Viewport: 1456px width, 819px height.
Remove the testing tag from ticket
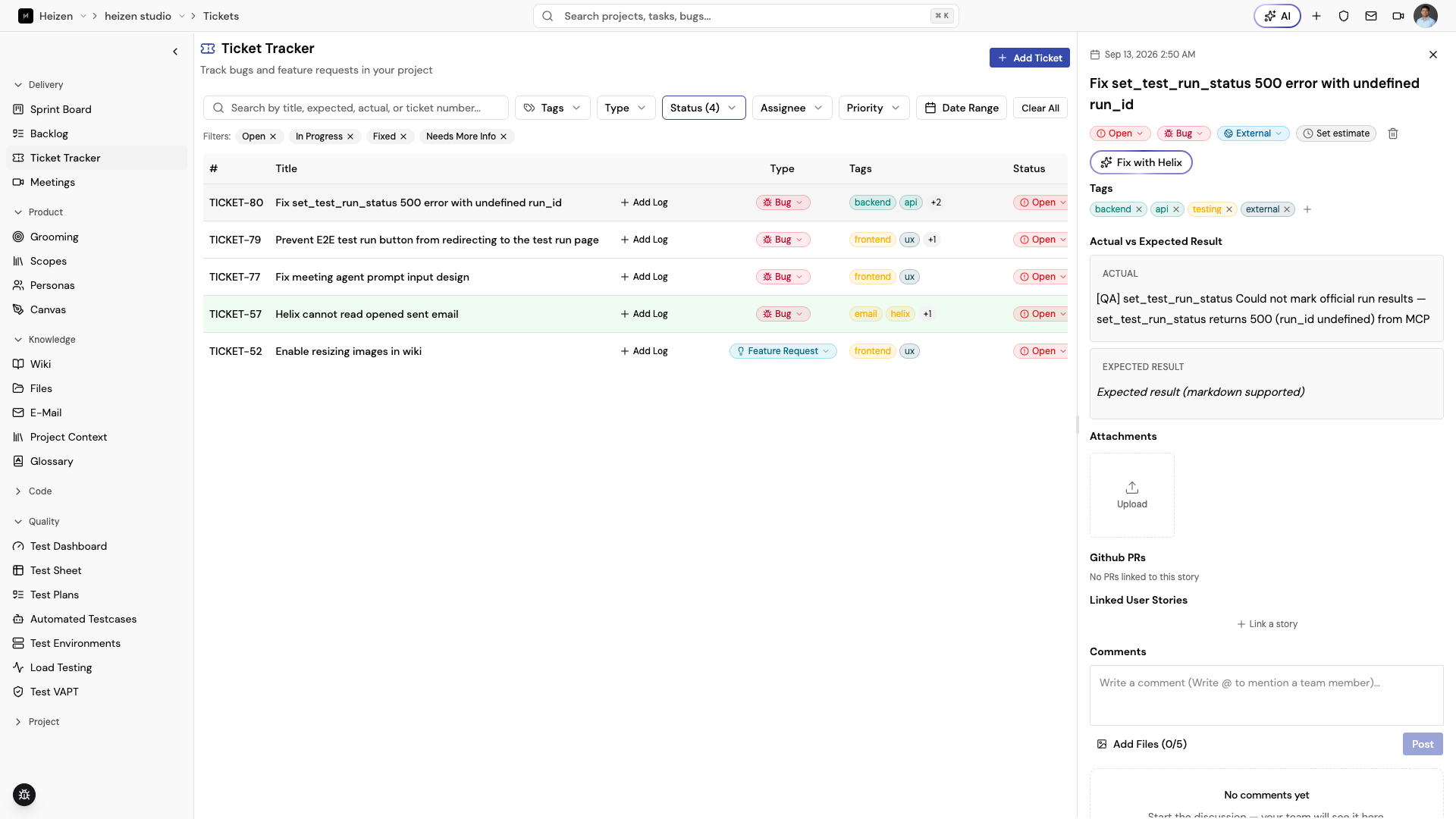point(1229,209)
